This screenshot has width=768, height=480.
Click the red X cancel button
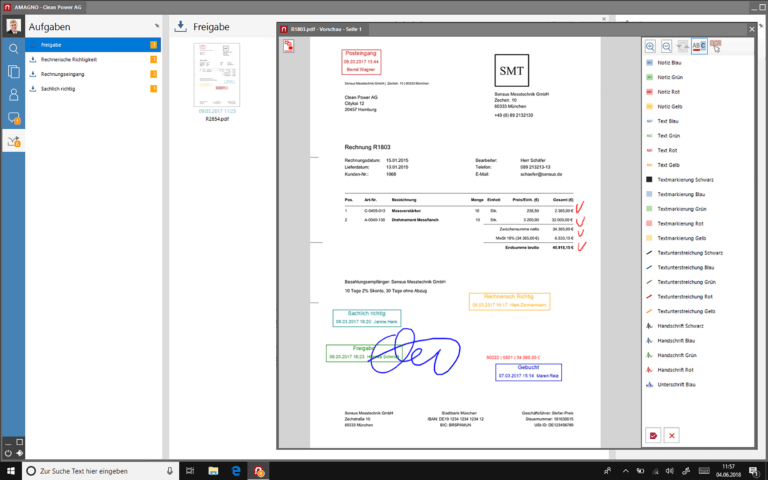pos(672,435)
